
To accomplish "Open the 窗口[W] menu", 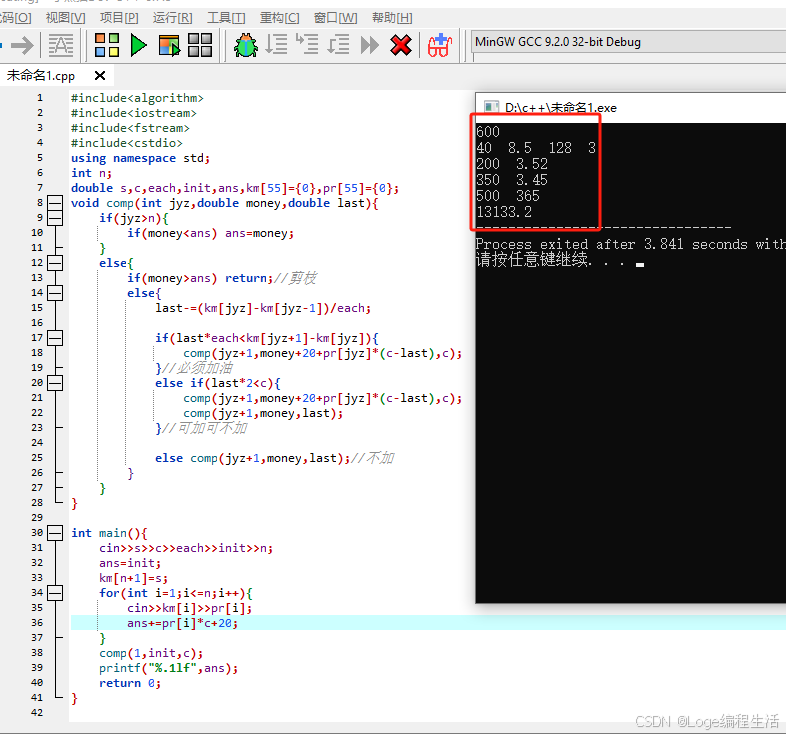I will pos(335,18).
